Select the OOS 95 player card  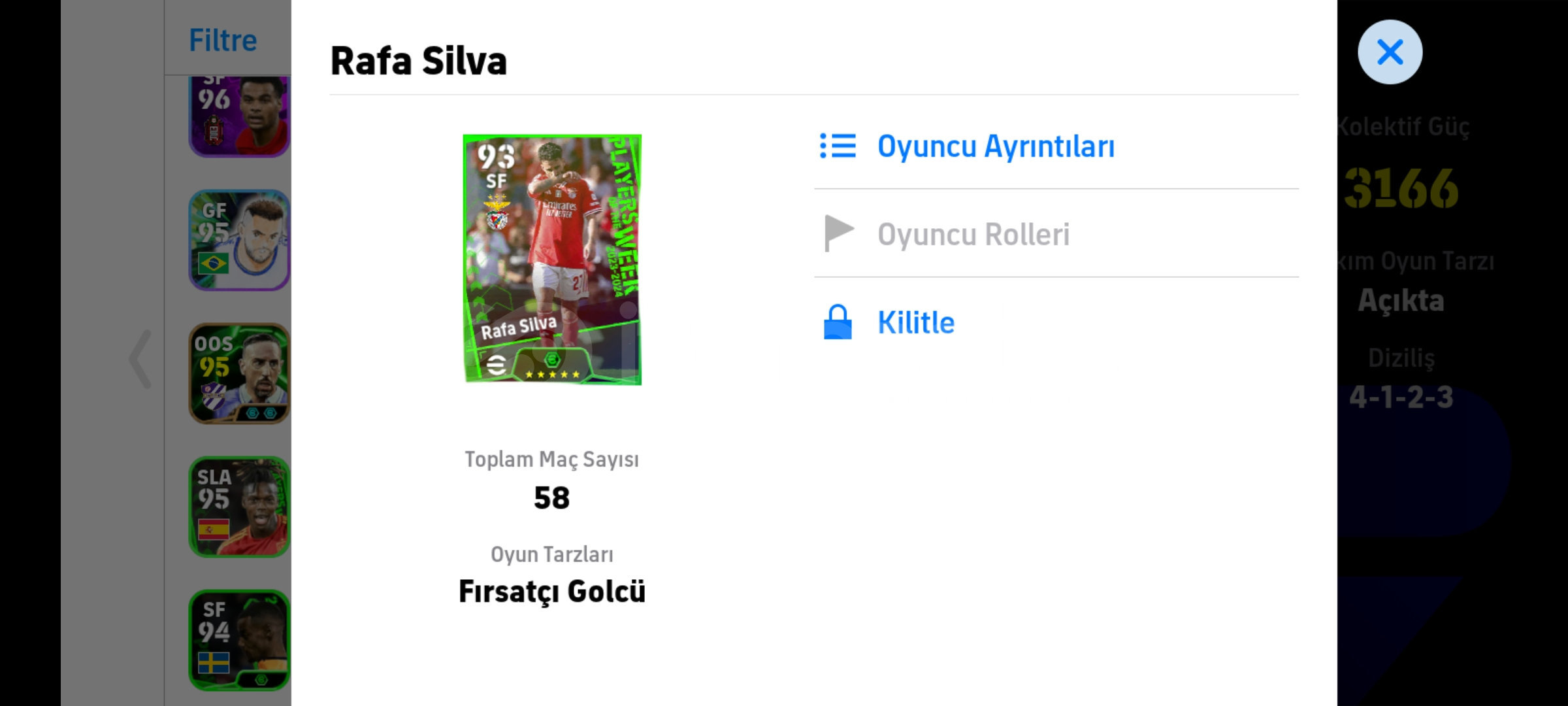[240, 373]
